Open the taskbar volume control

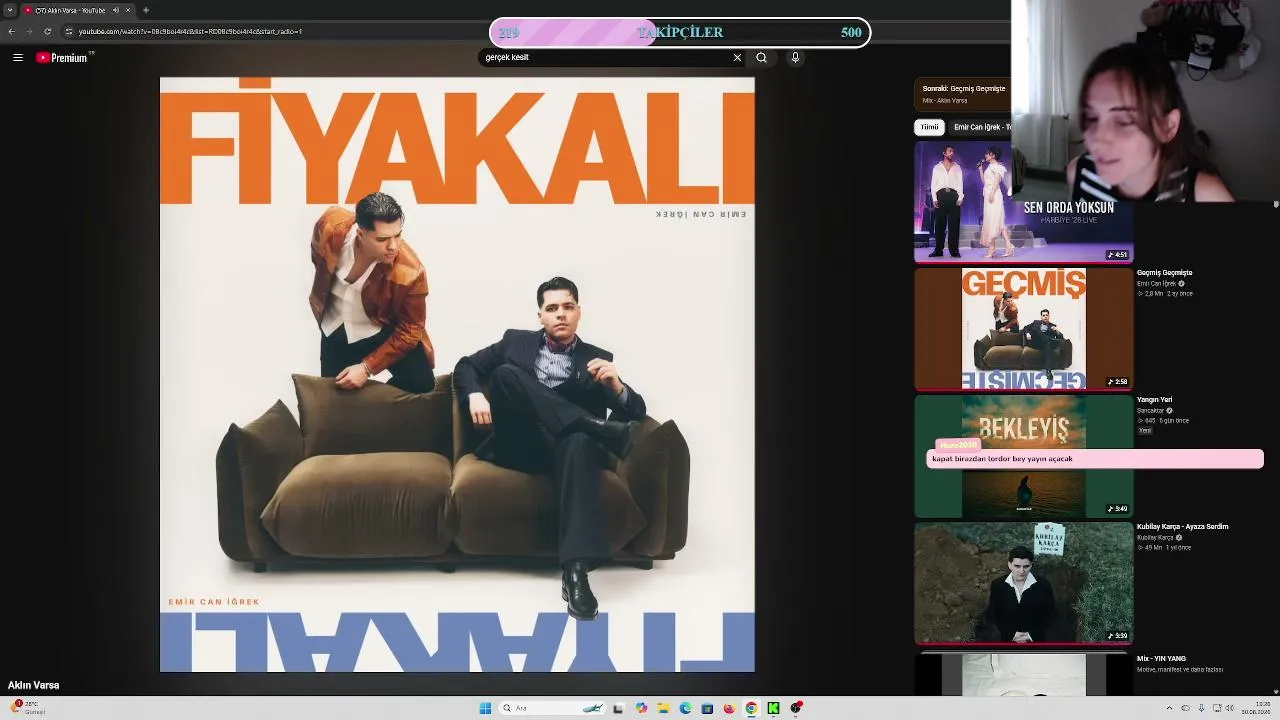(1230, 708)
